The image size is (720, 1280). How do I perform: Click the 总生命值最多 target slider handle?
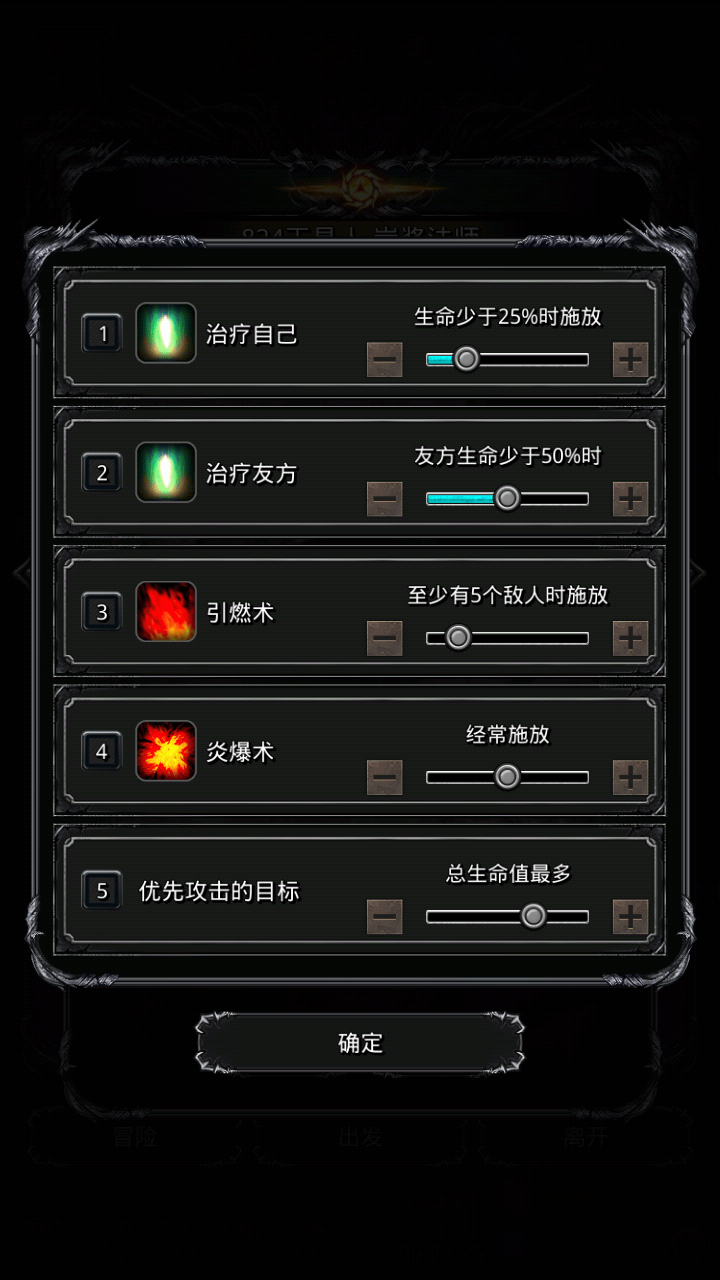coord(533,915)
